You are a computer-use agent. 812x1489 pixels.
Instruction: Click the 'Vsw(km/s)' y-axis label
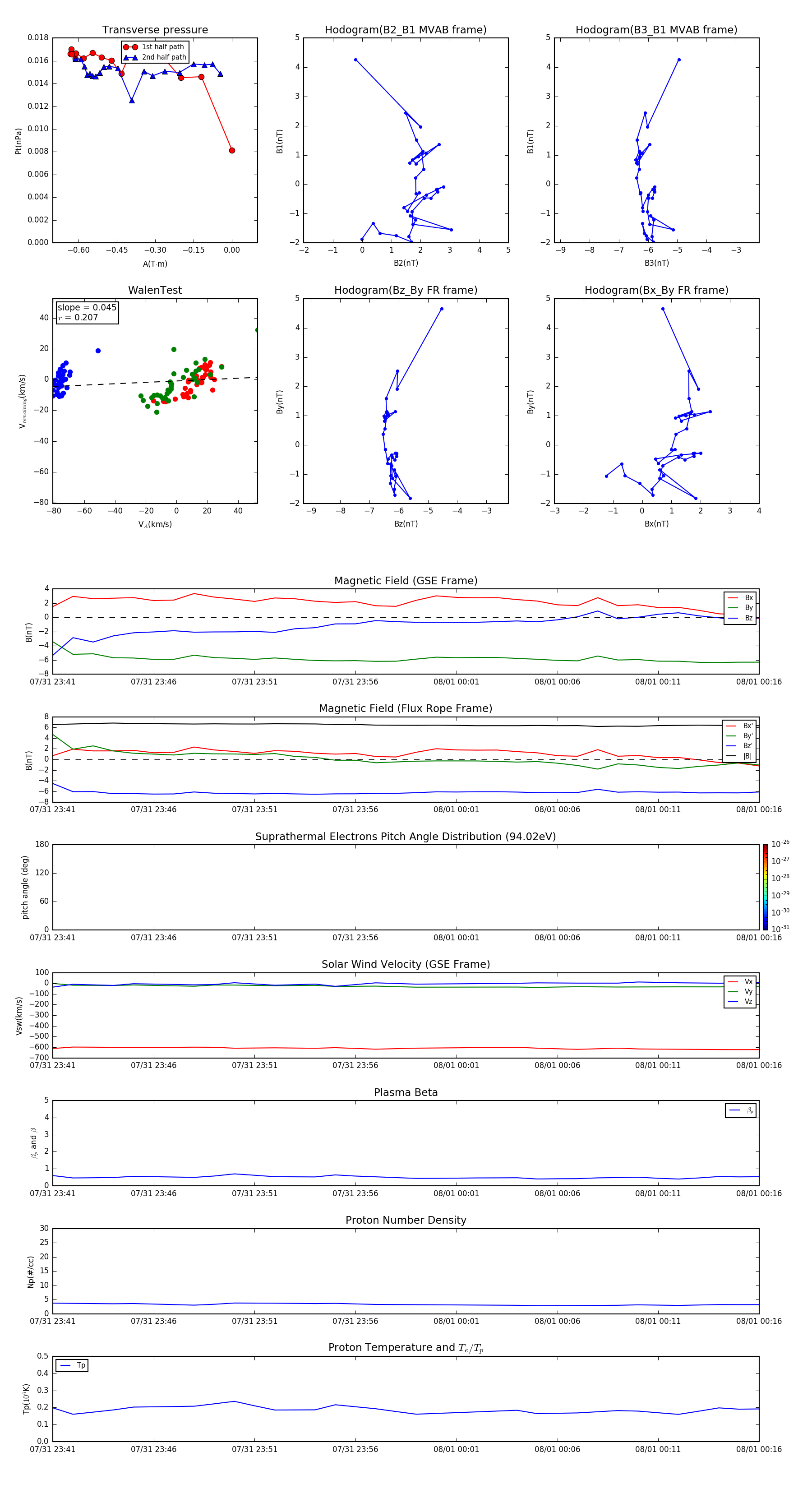click(18, 1016)
